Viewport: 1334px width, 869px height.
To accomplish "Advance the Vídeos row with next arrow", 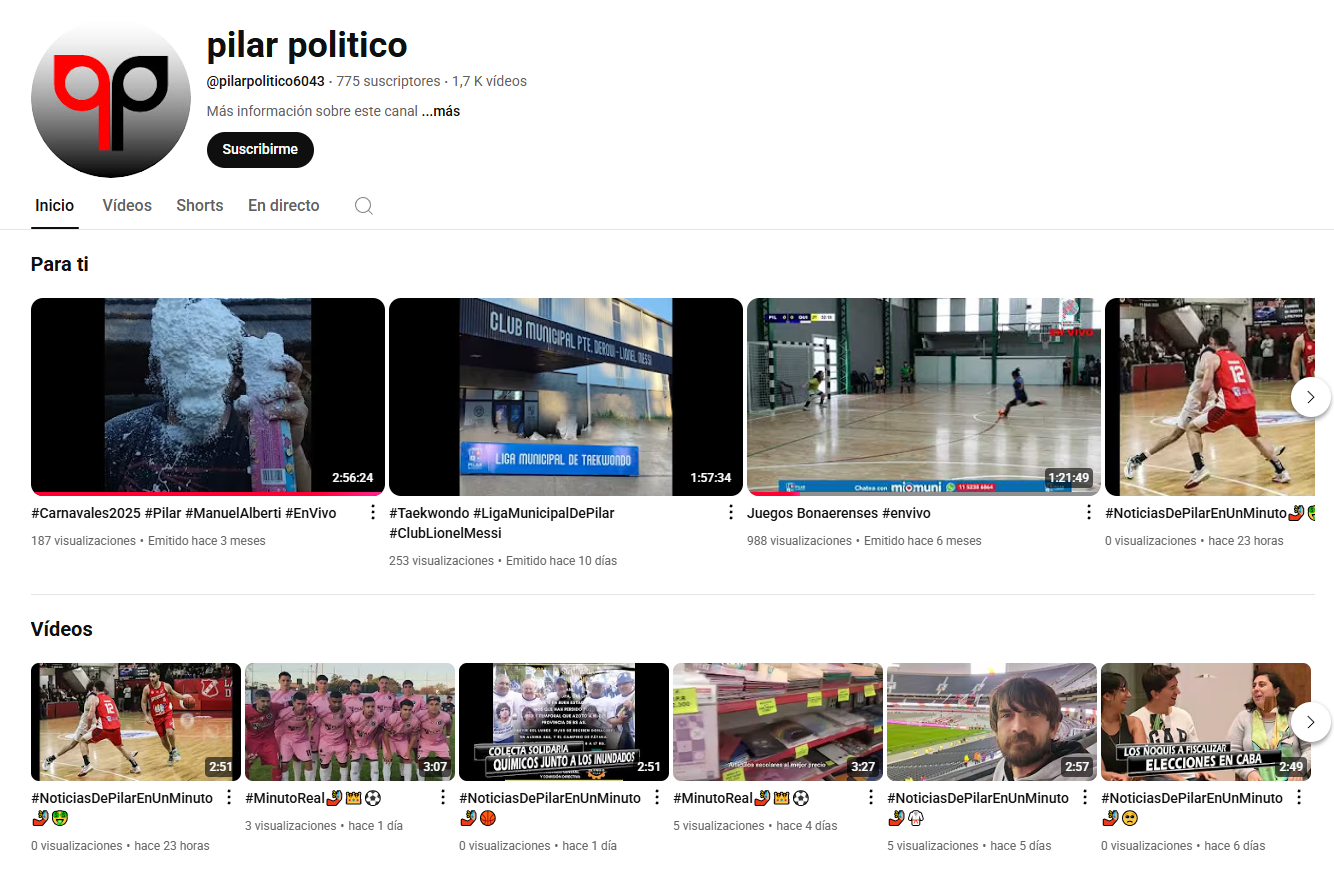I will pos(1310,722).
